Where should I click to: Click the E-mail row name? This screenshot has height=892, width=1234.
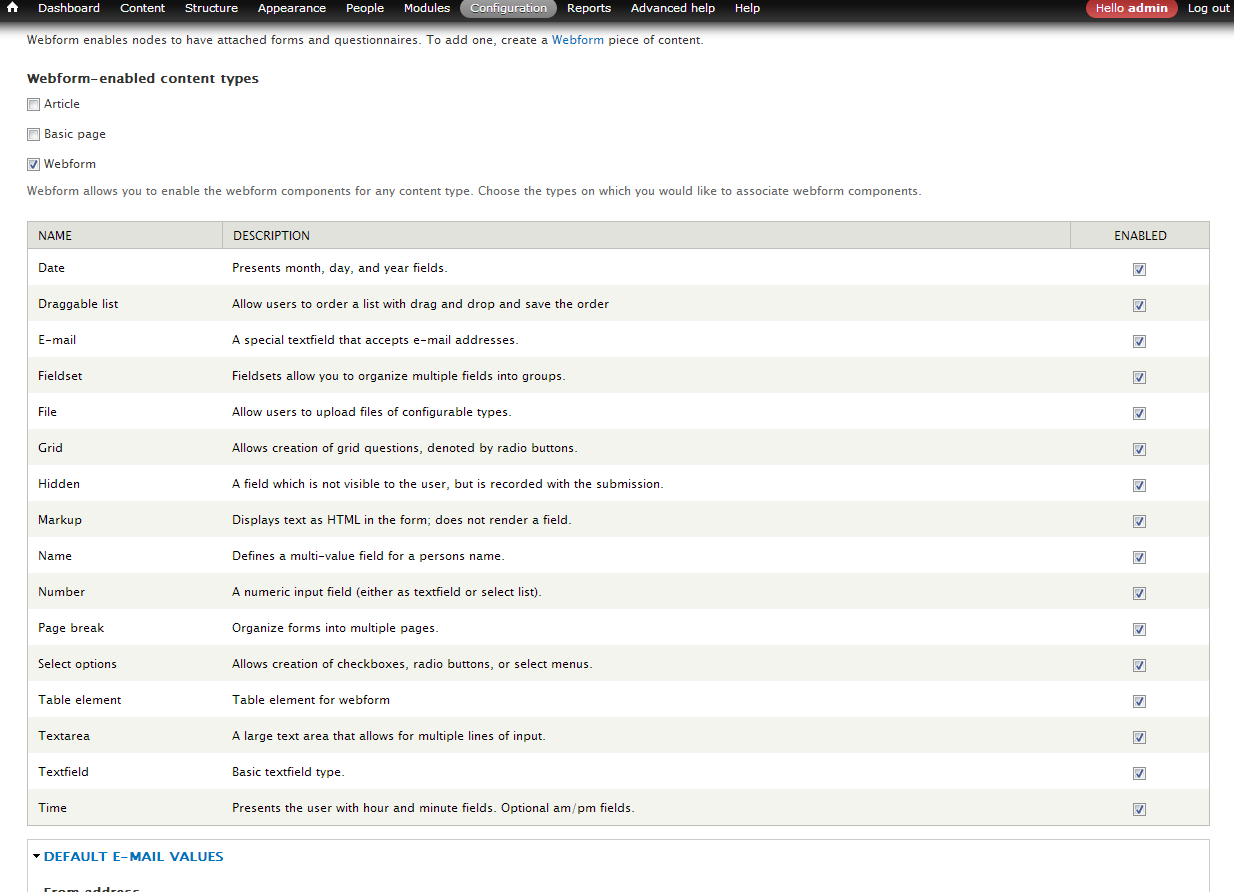pyautogui.click(x=57, y=340)
